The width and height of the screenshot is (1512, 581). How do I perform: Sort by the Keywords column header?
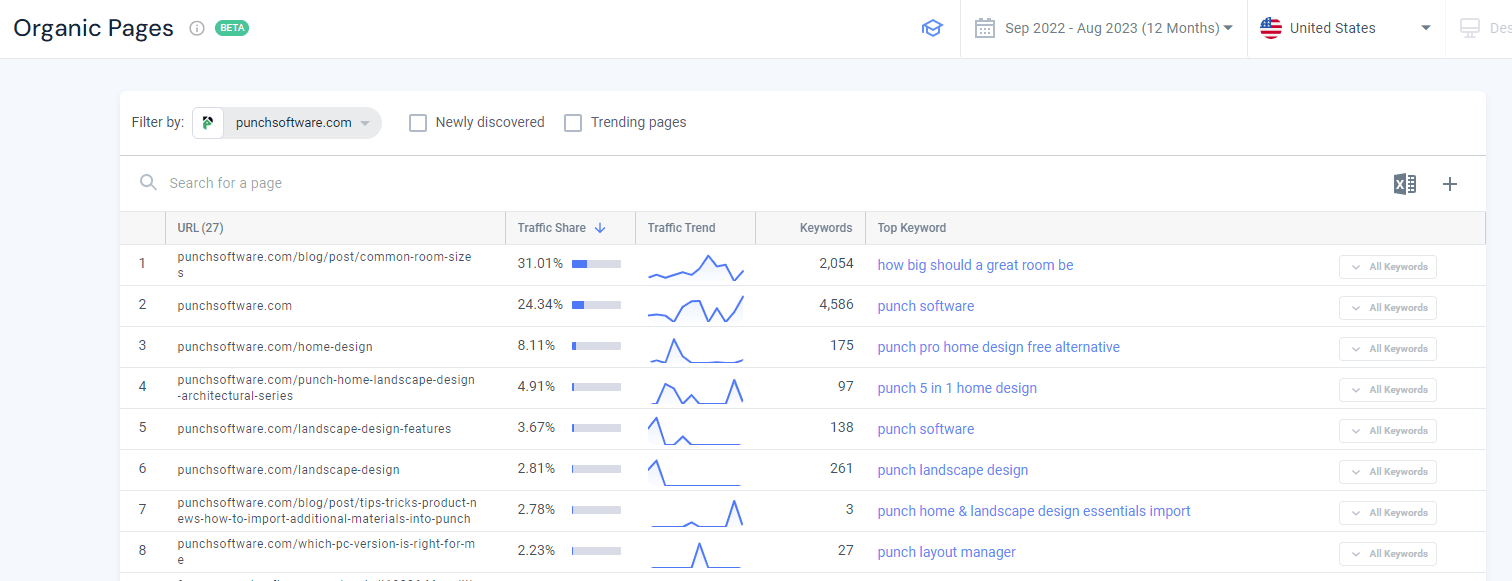point(826,228)
